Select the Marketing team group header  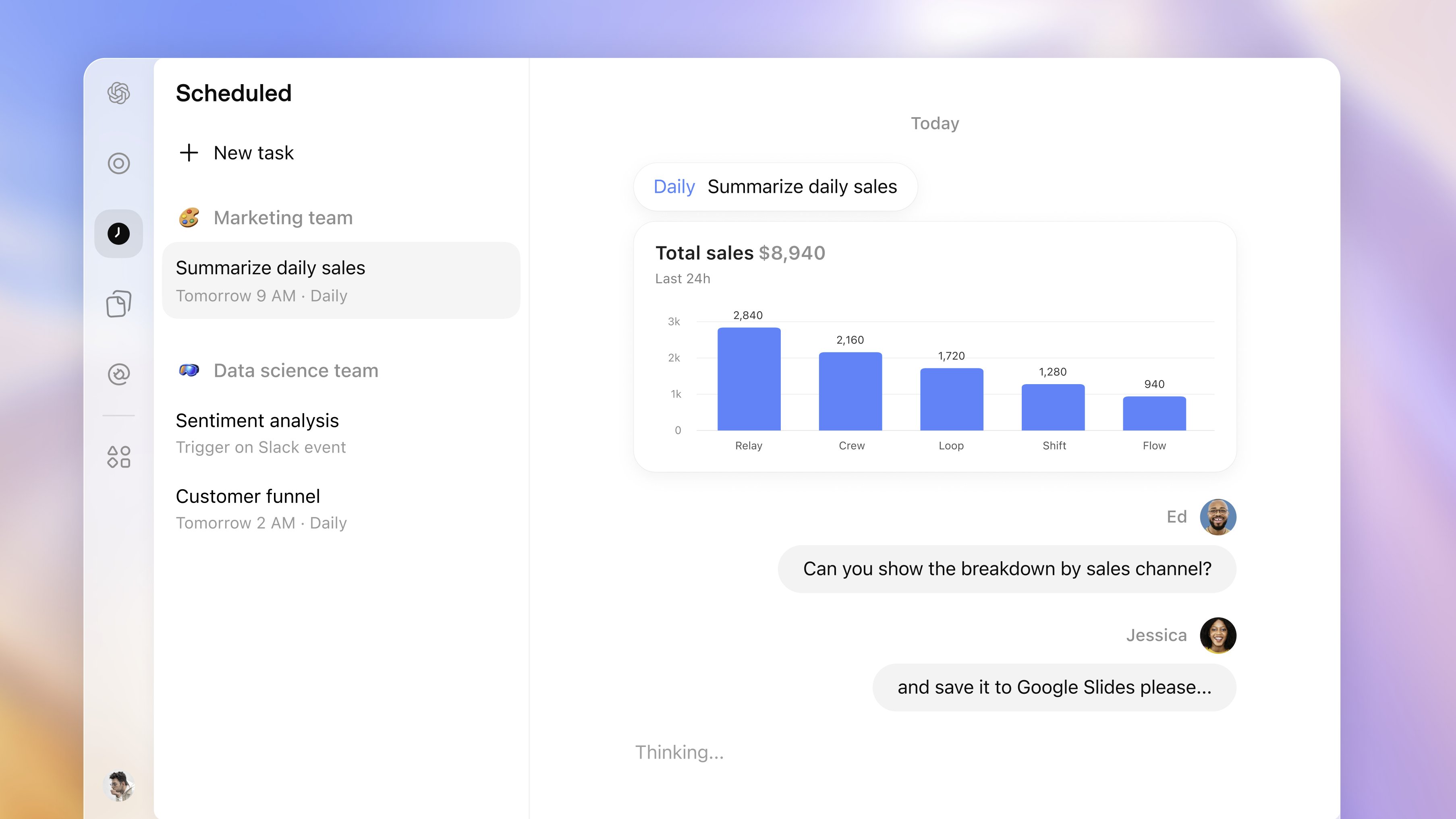click(265, 217)
